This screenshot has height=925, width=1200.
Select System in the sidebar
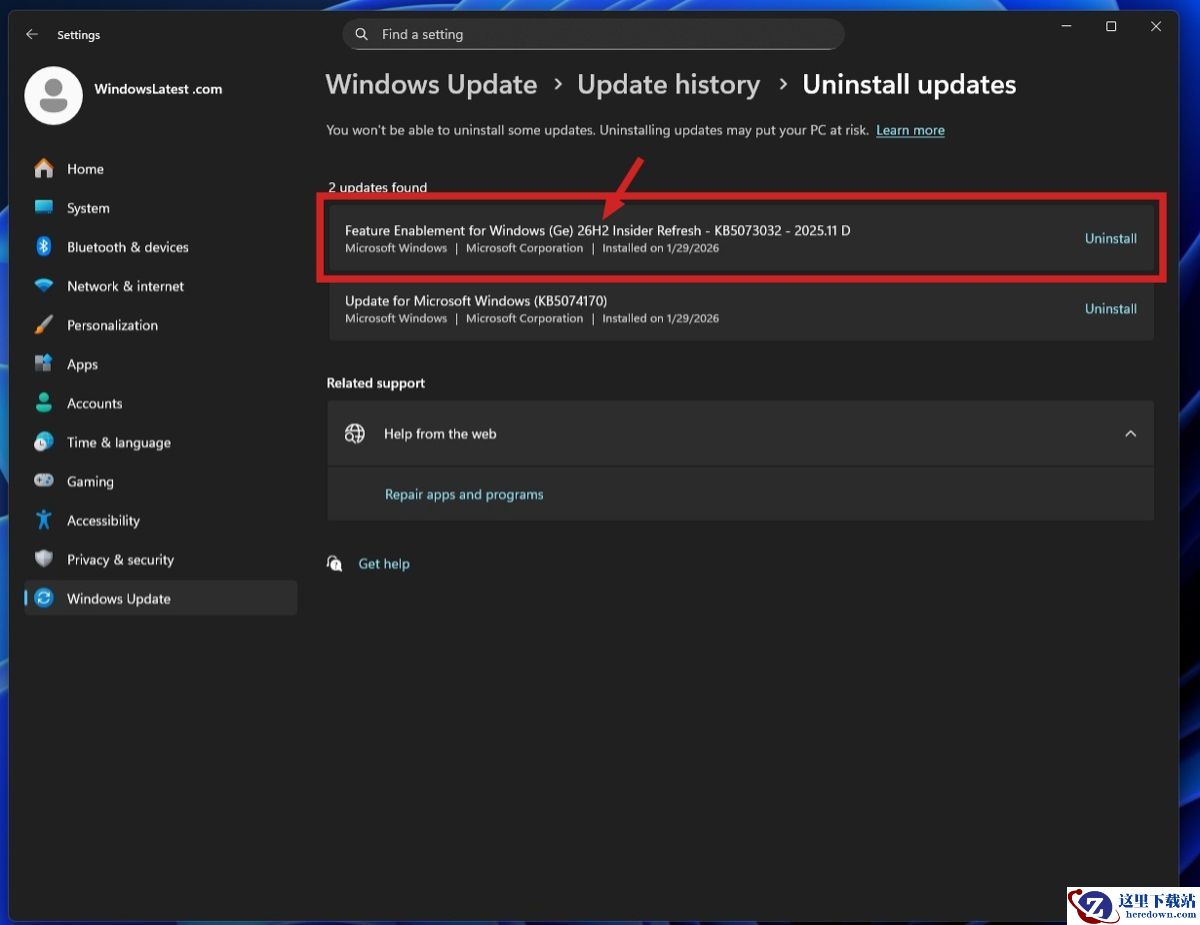click(88, 208)
